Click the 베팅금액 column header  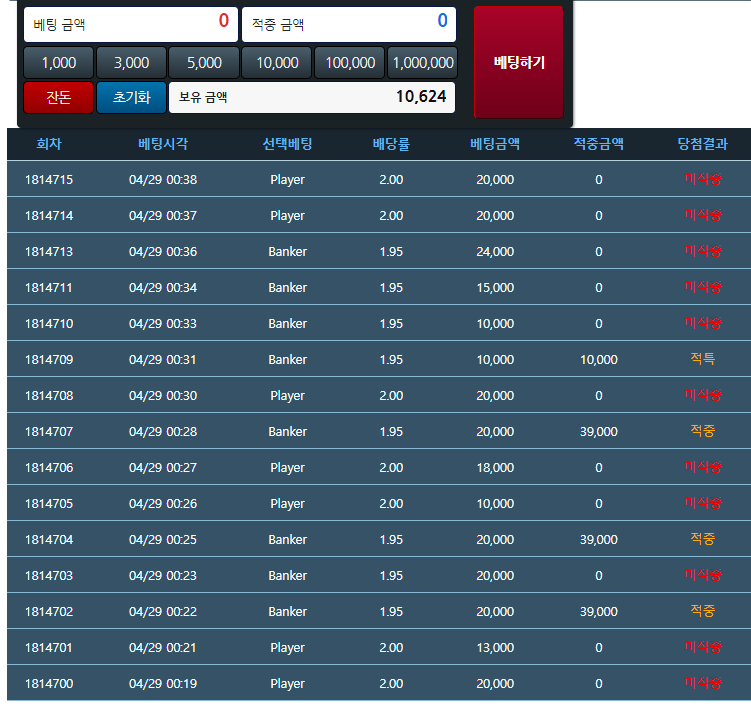(495, 144)
